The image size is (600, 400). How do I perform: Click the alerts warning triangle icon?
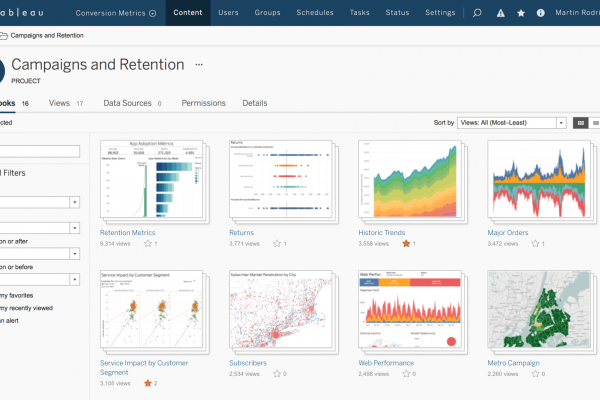pos(498,14)
